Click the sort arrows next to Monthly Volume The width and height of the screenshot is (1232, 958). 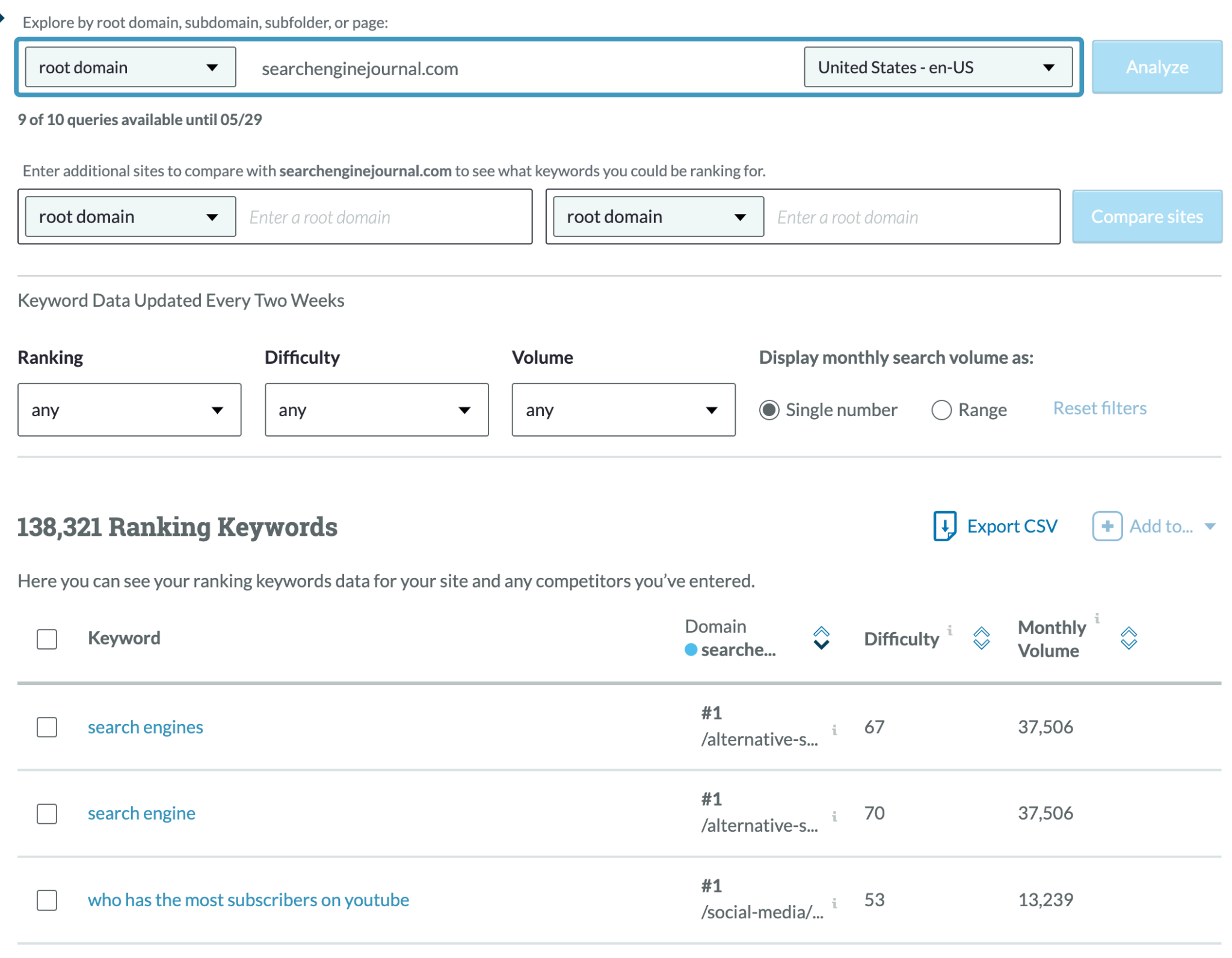1130,638
